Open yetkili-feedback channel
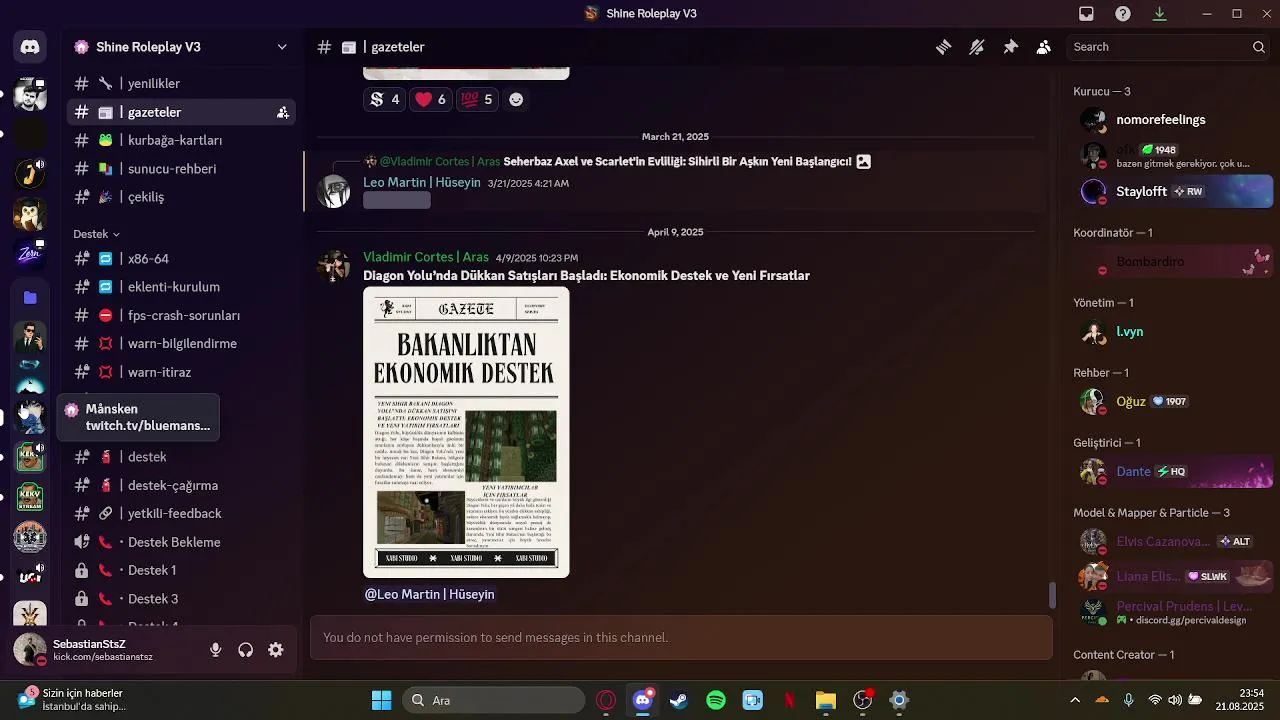Viewport: 1280px width, 720px height. [182, 514]
